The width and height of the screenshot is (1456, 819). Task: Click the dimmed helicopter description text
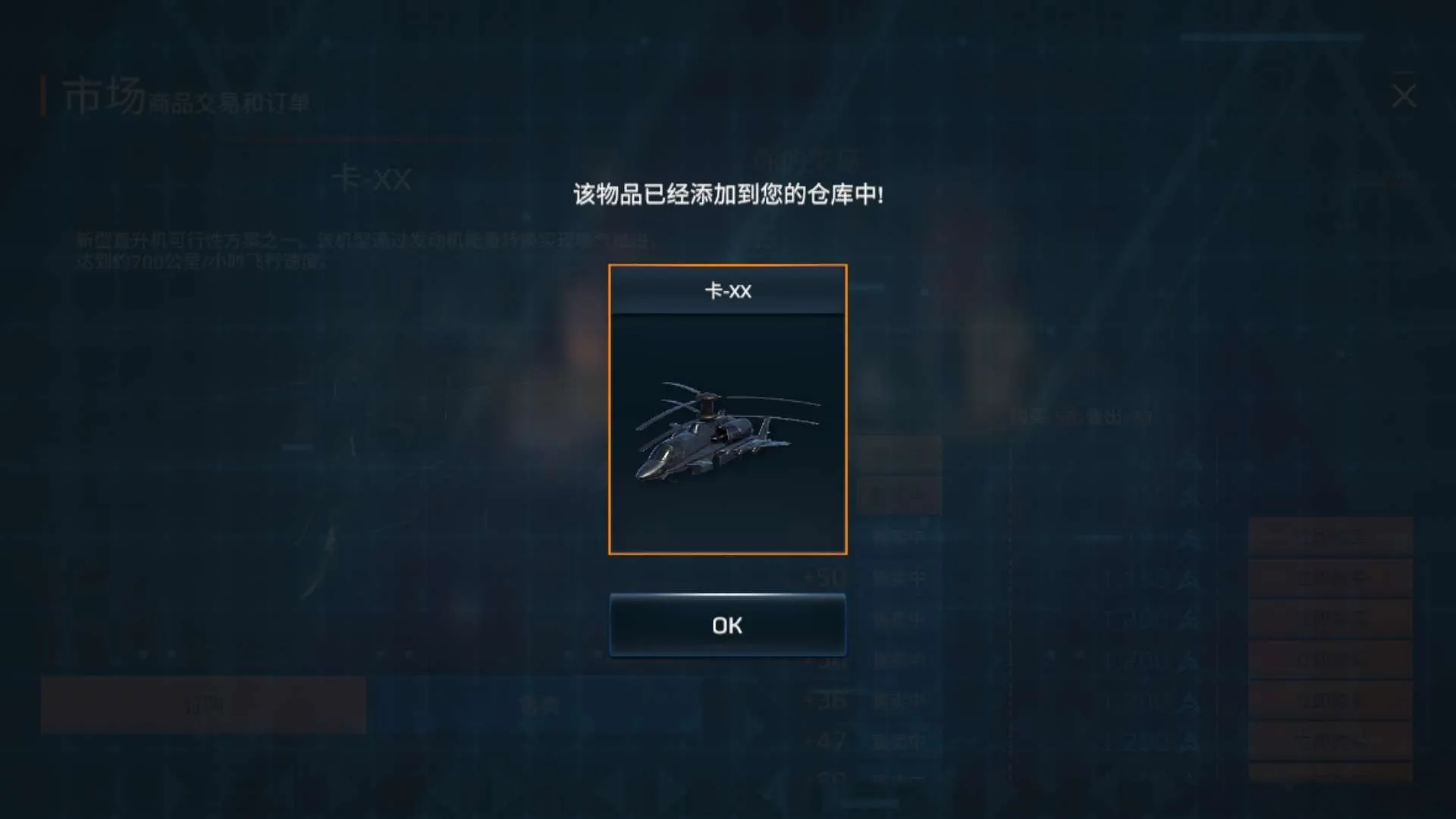364,251
